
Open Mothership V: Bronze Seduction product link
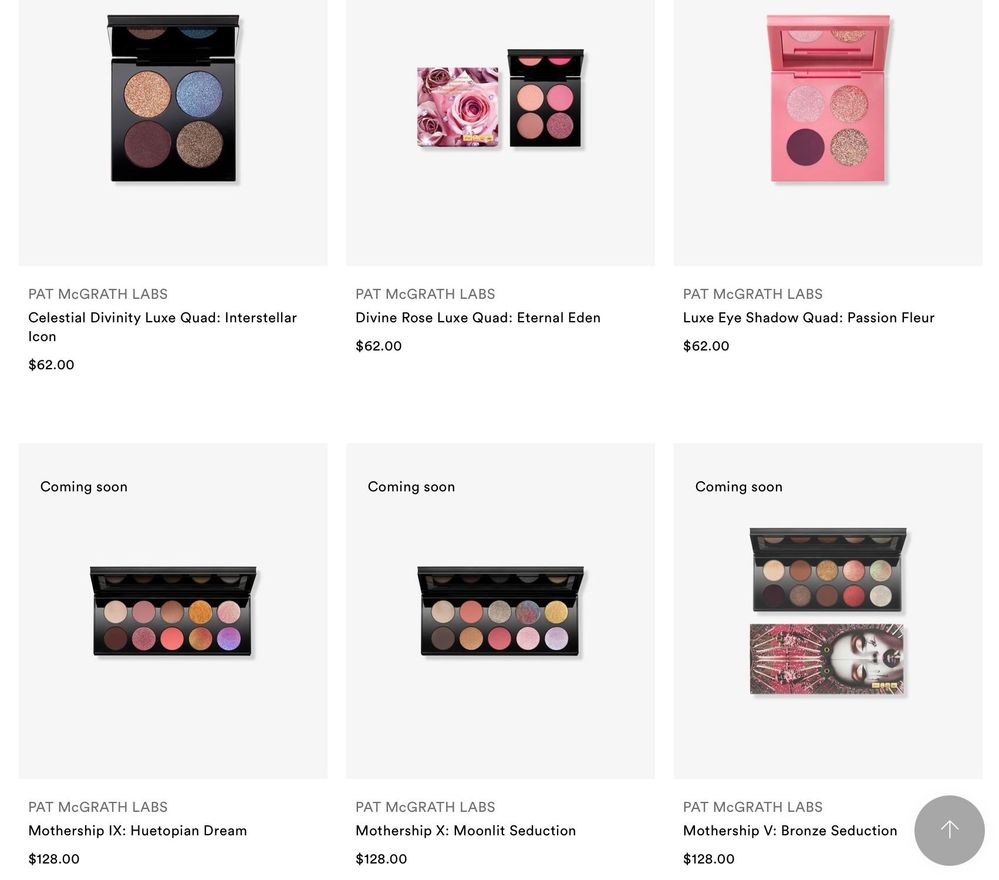pyautogui.click(x=790, y=830)
